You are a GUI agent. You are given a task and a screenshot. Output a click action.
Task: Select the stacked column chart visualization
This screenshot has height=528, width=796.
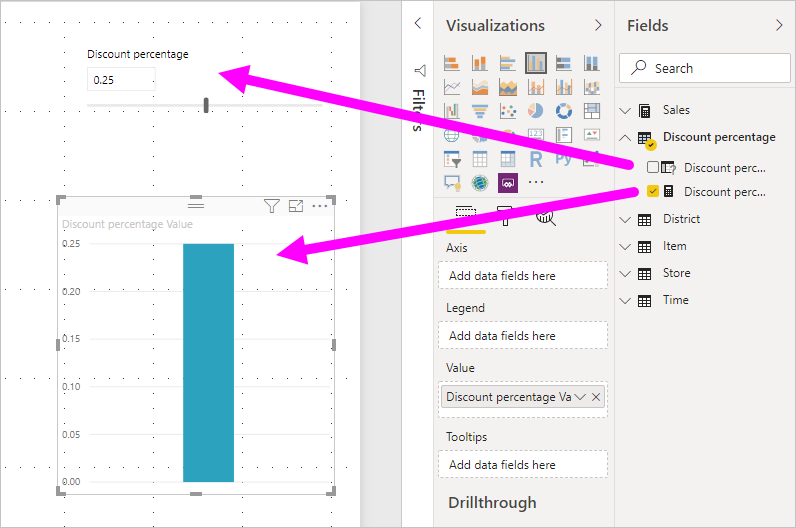tap(480, 63)
